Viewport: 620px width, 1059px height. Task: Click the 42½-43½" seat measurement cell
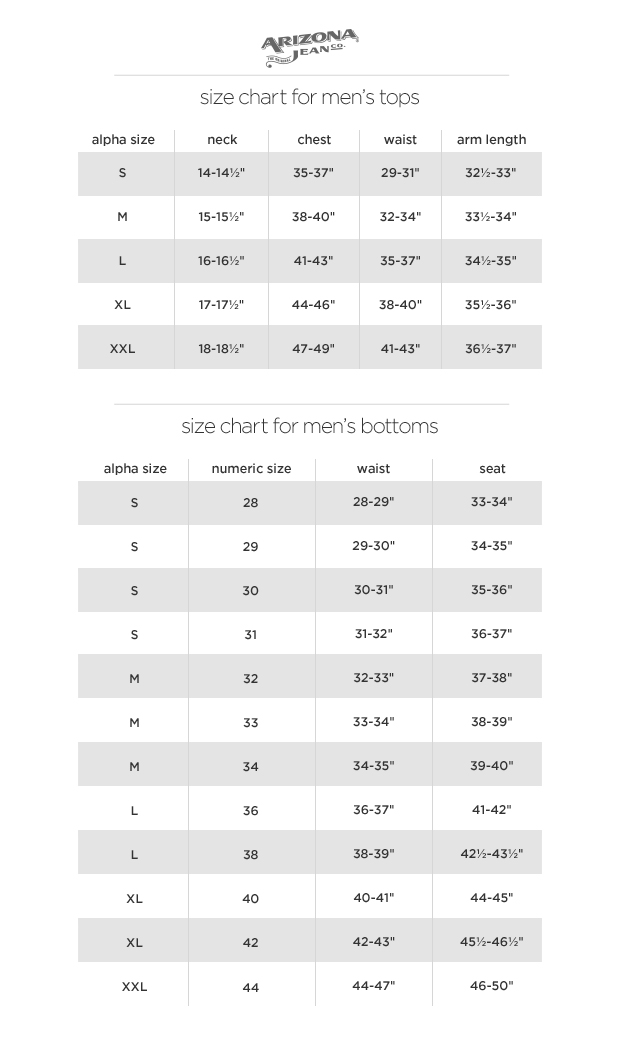tap(491, 854)
